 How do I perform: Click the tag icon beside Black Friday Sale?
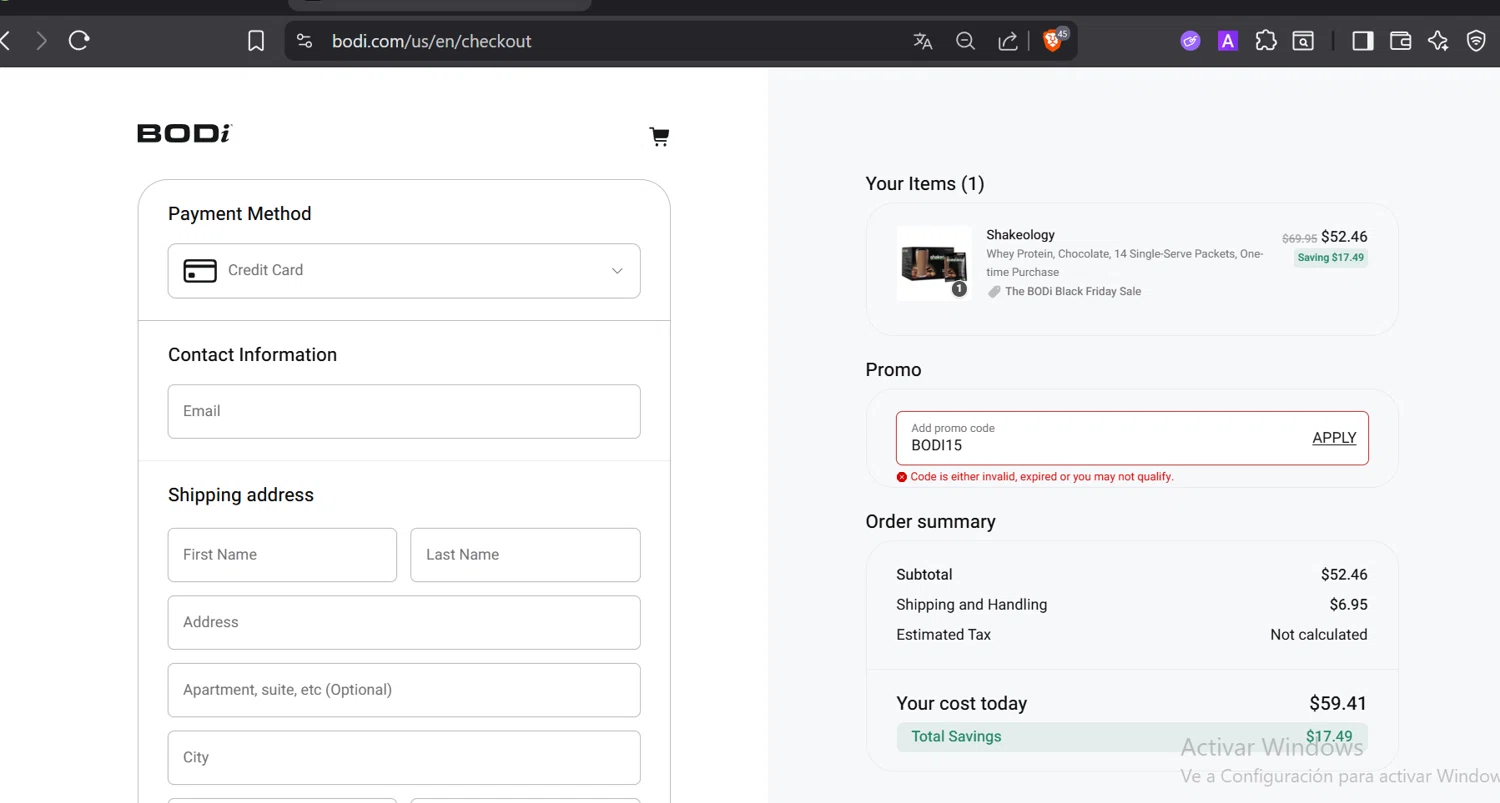point(994,292)
